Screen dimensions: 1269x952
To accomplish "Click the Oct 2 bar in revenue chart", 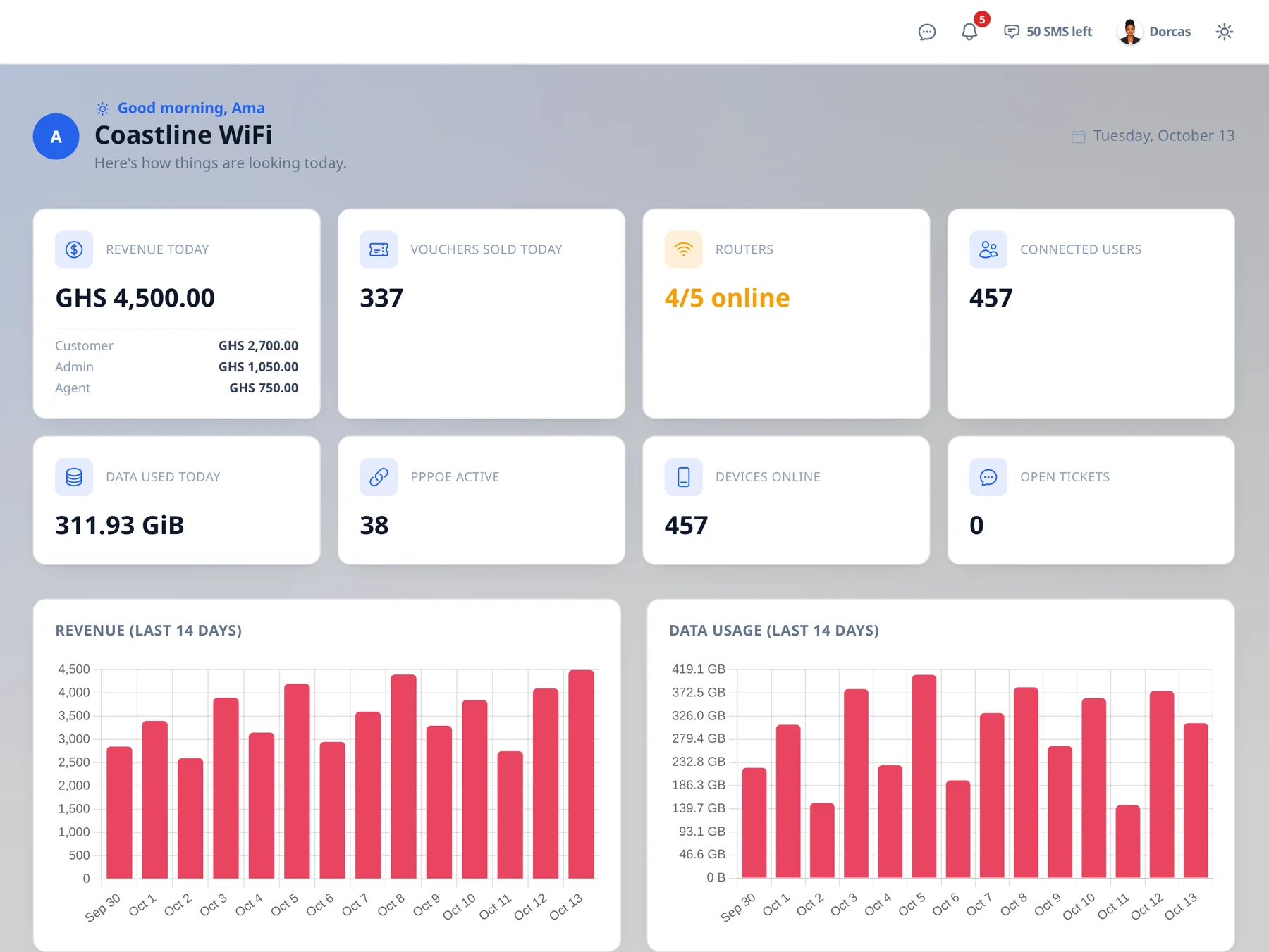I will pyautogui.click(x=190, y=819).
